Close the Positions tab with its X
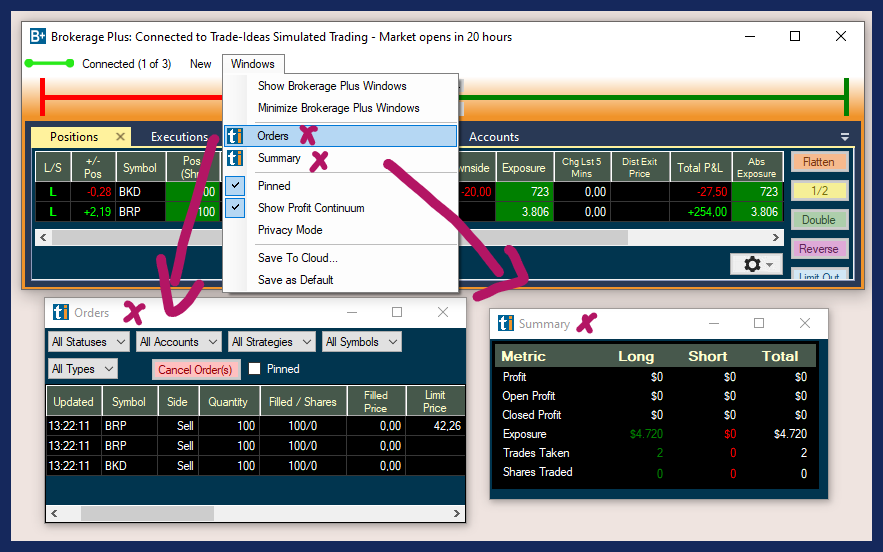883x552 pixels. click(x=120, y=137)
